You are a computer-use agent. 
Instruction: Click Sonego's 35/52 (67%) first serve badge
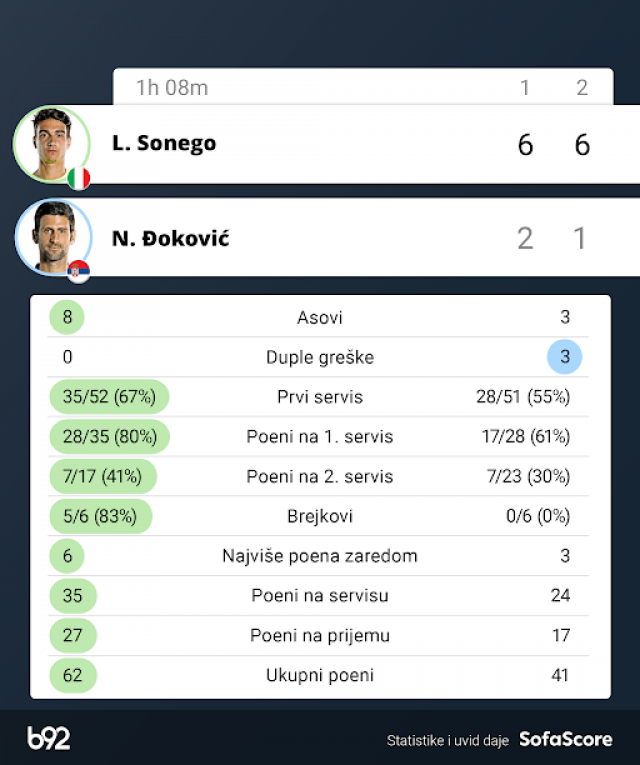(x=109, y=397)
